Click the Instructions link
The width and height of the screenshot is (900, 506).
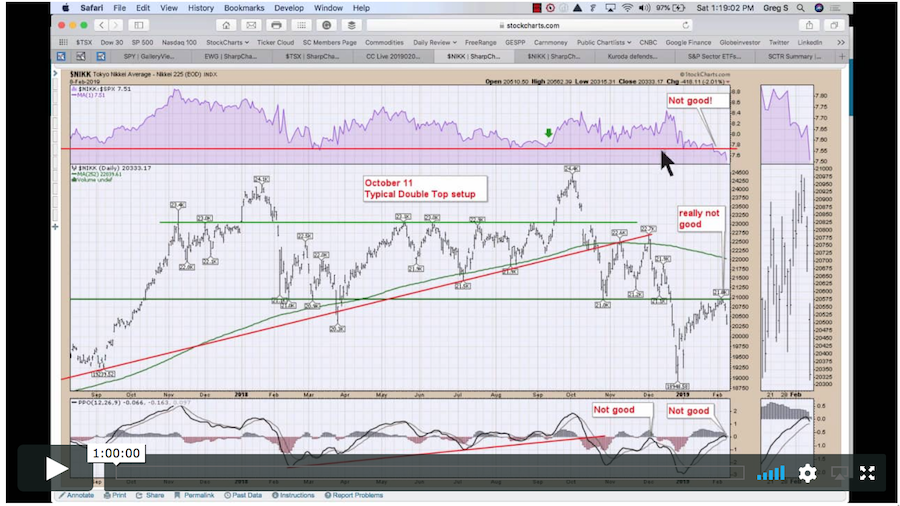click(293, 495)
